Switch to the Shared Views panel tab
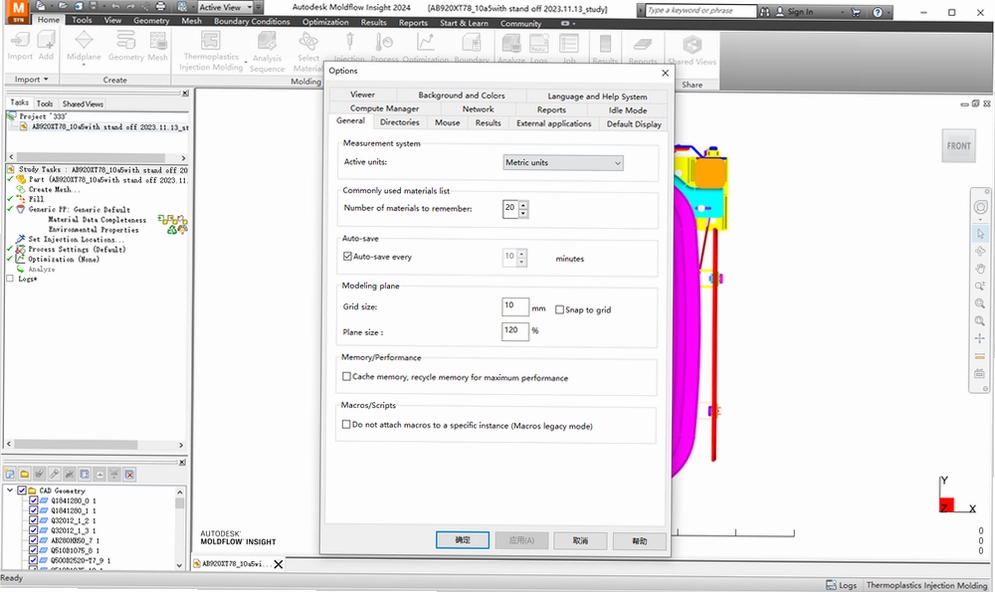The width and height of the screenshot is (995, 592). tap(82, 103)
